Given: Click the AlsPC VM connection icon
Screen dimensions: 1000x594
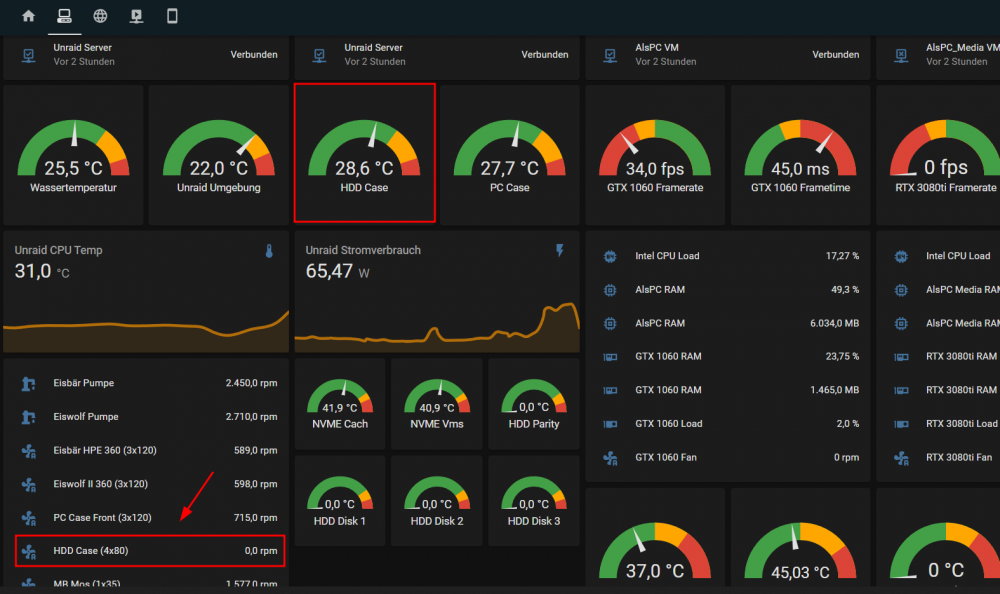Looking at the screenshot, I should (x=610, y=56).
